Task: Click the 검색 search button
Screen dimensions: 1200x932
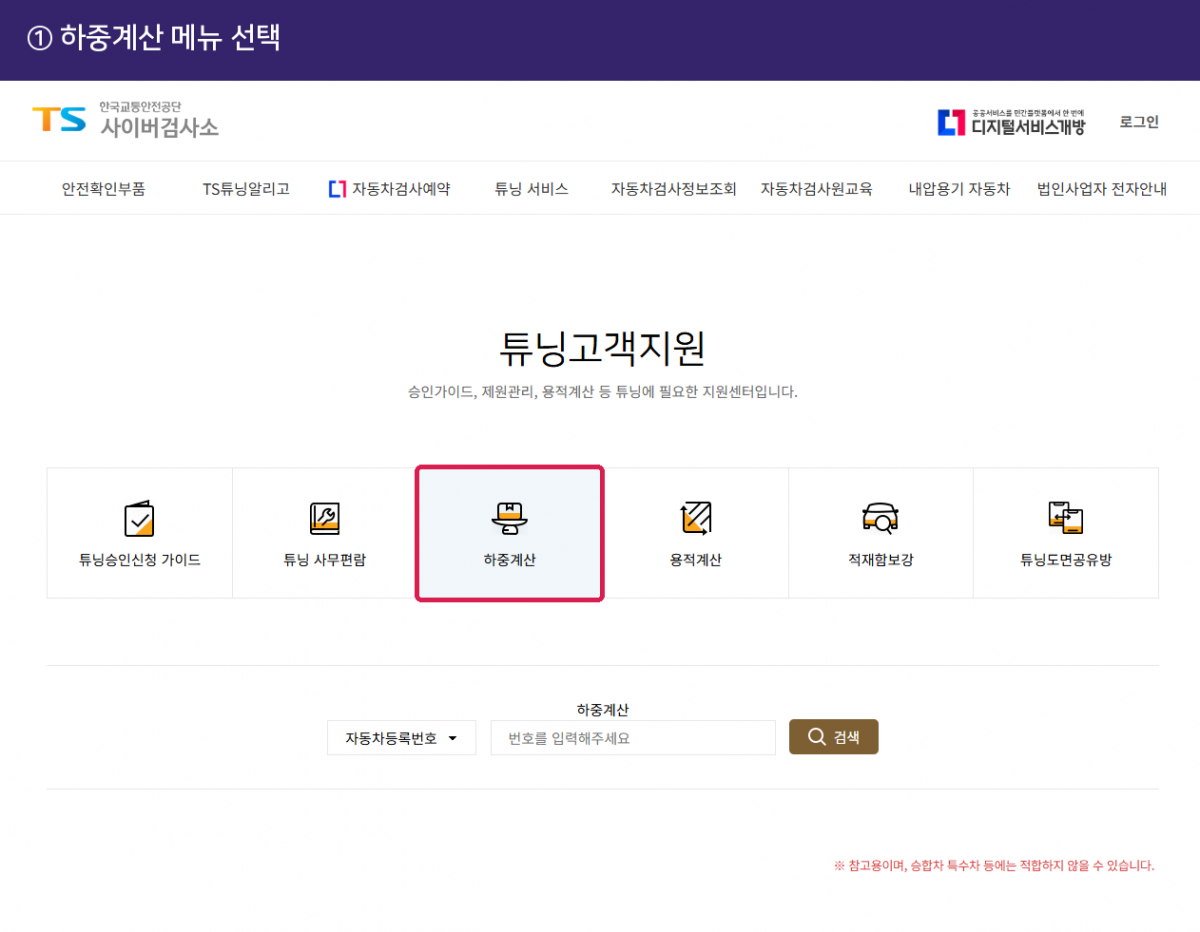Action: coord(833,737)
